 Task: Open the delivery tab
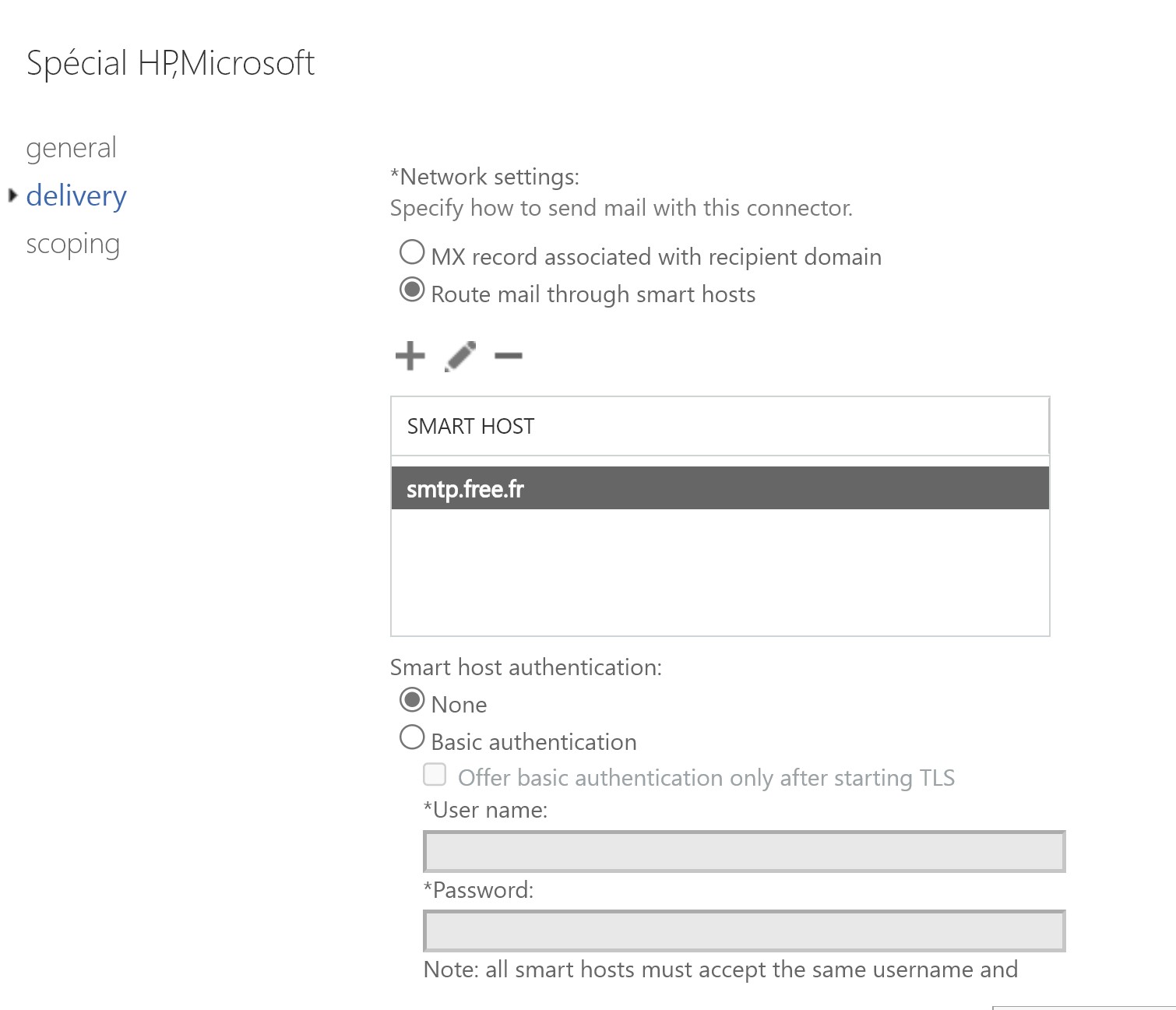76,196
